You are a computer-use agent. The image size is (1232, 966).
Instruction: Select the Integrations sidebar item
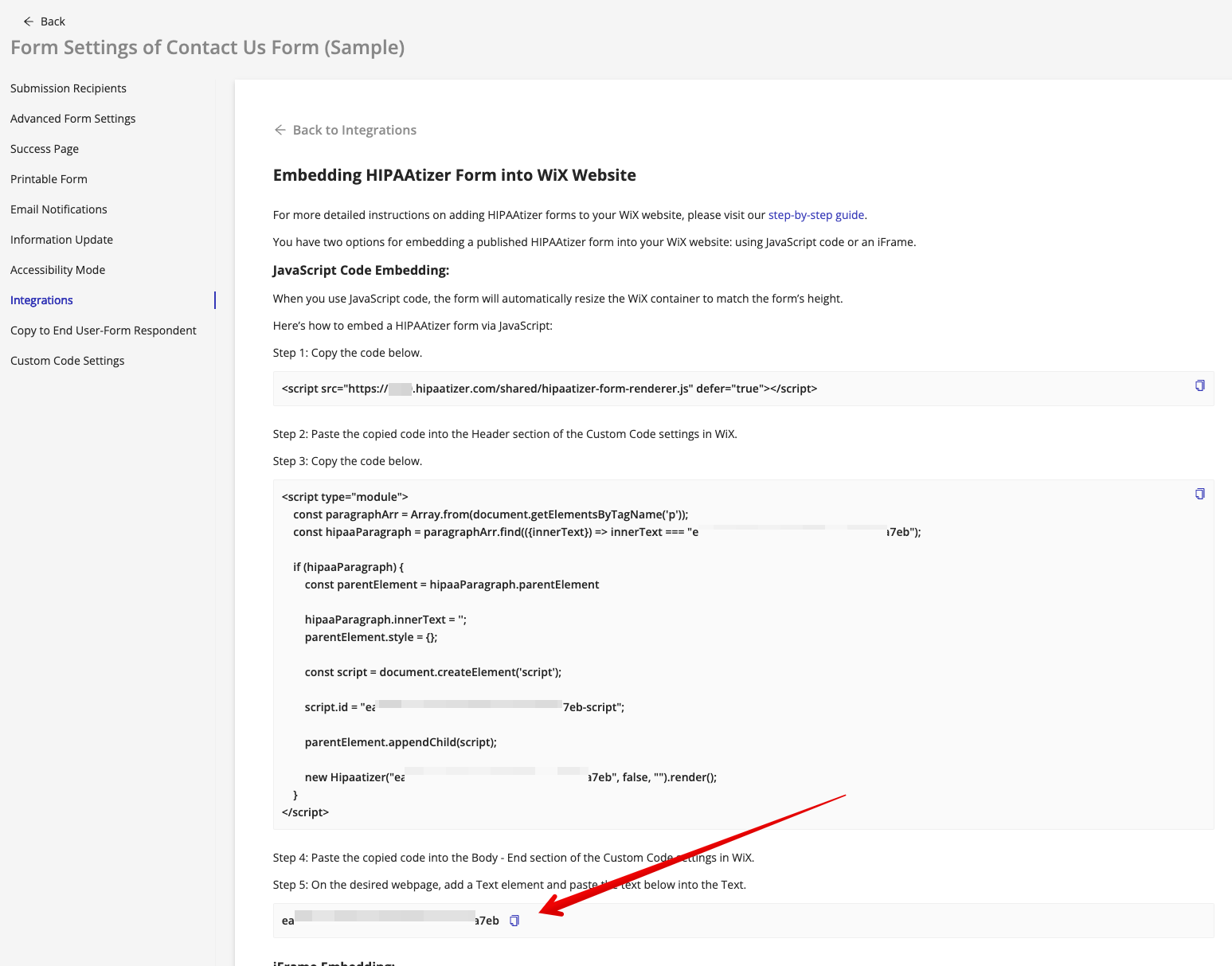point(42,300)
